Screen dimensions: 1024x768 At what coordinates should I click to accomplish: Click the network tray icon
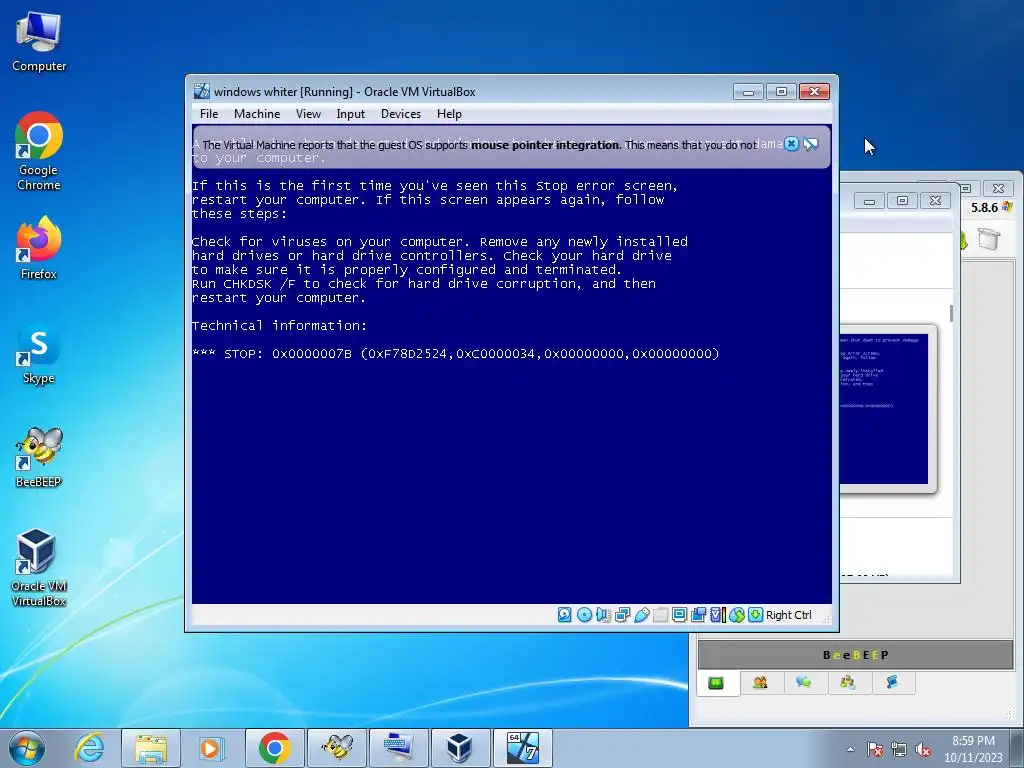pos(899,749)
